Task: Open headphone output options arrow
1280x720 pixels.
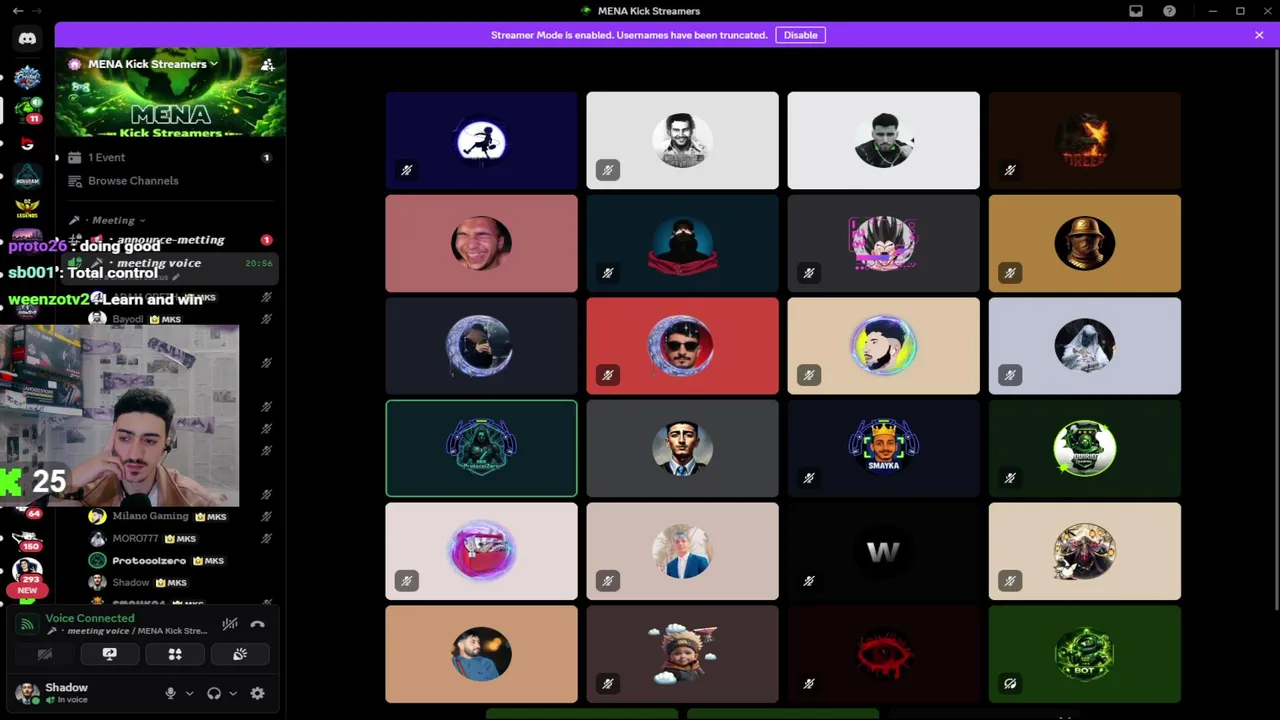Action: click(233, 693)
